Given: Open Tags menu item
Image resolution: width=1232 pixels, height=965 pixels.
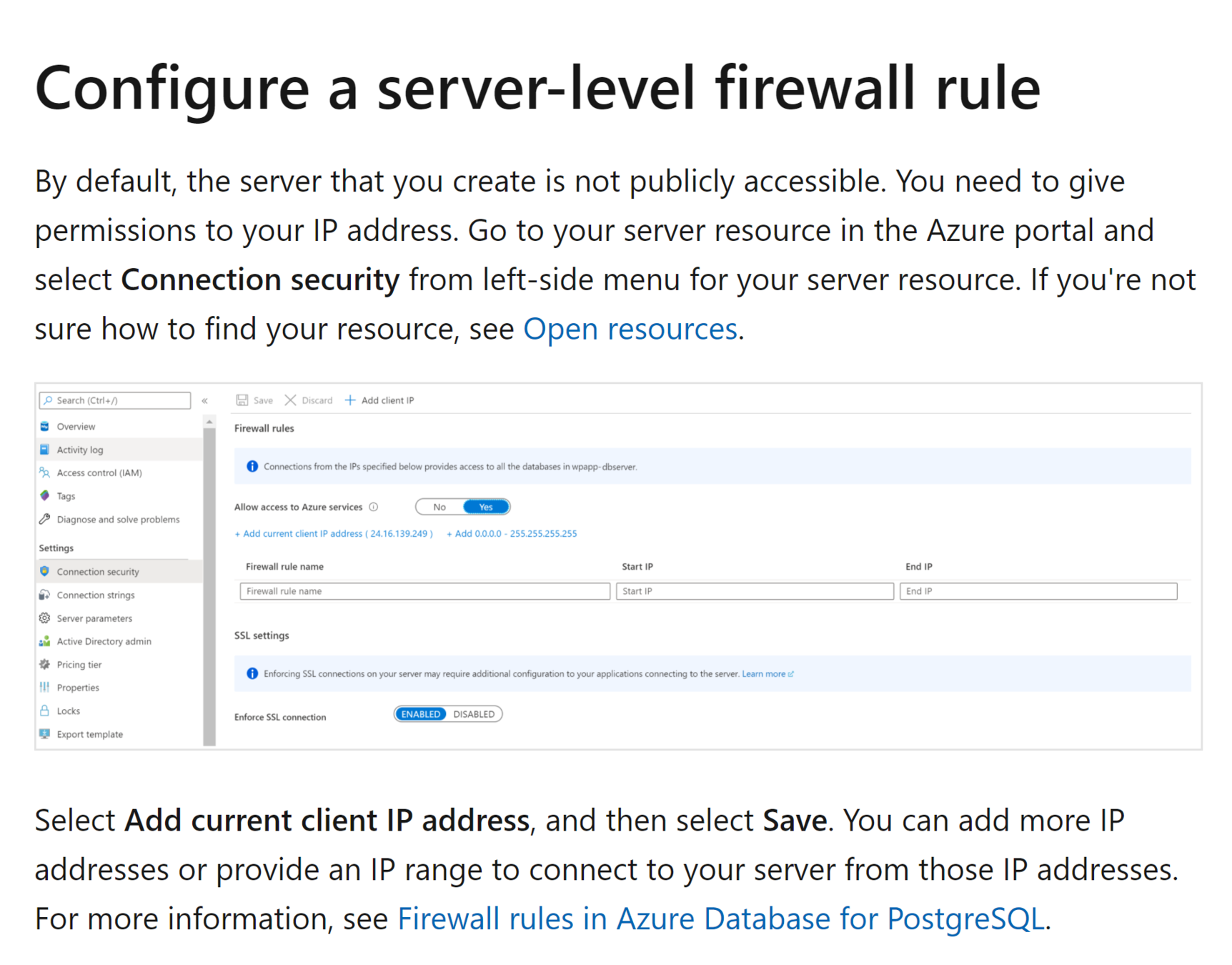Looking at the screenshot, I should click(119, 495).
